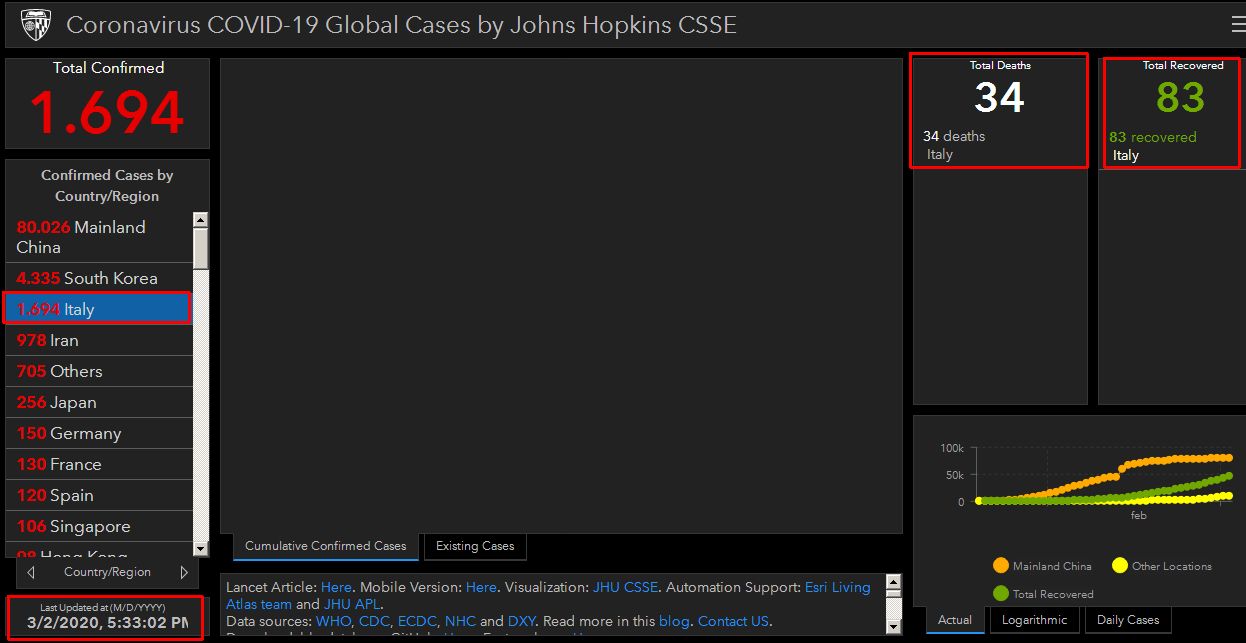Select the Logarithmic chart tab
Screen dimensions: 1246x643
1035,620
